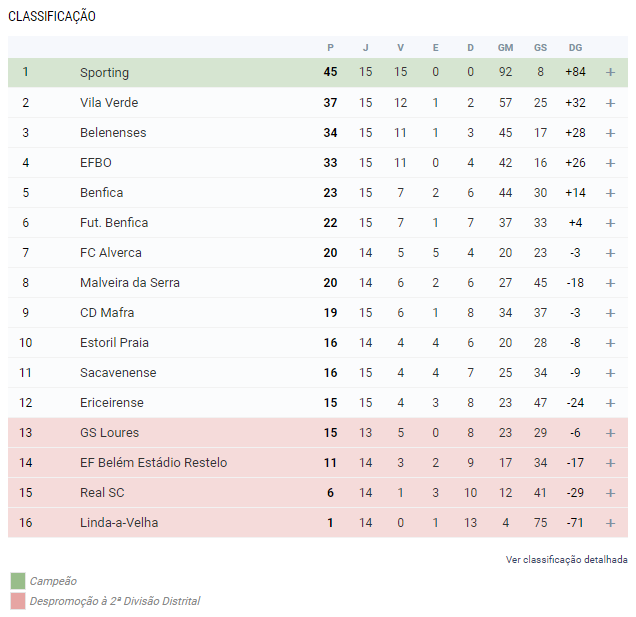This screenshot has width=636, height=617.
Task: Open Ver classificação detalhada link
Action: pyautogui.click(x=566, y=559)
